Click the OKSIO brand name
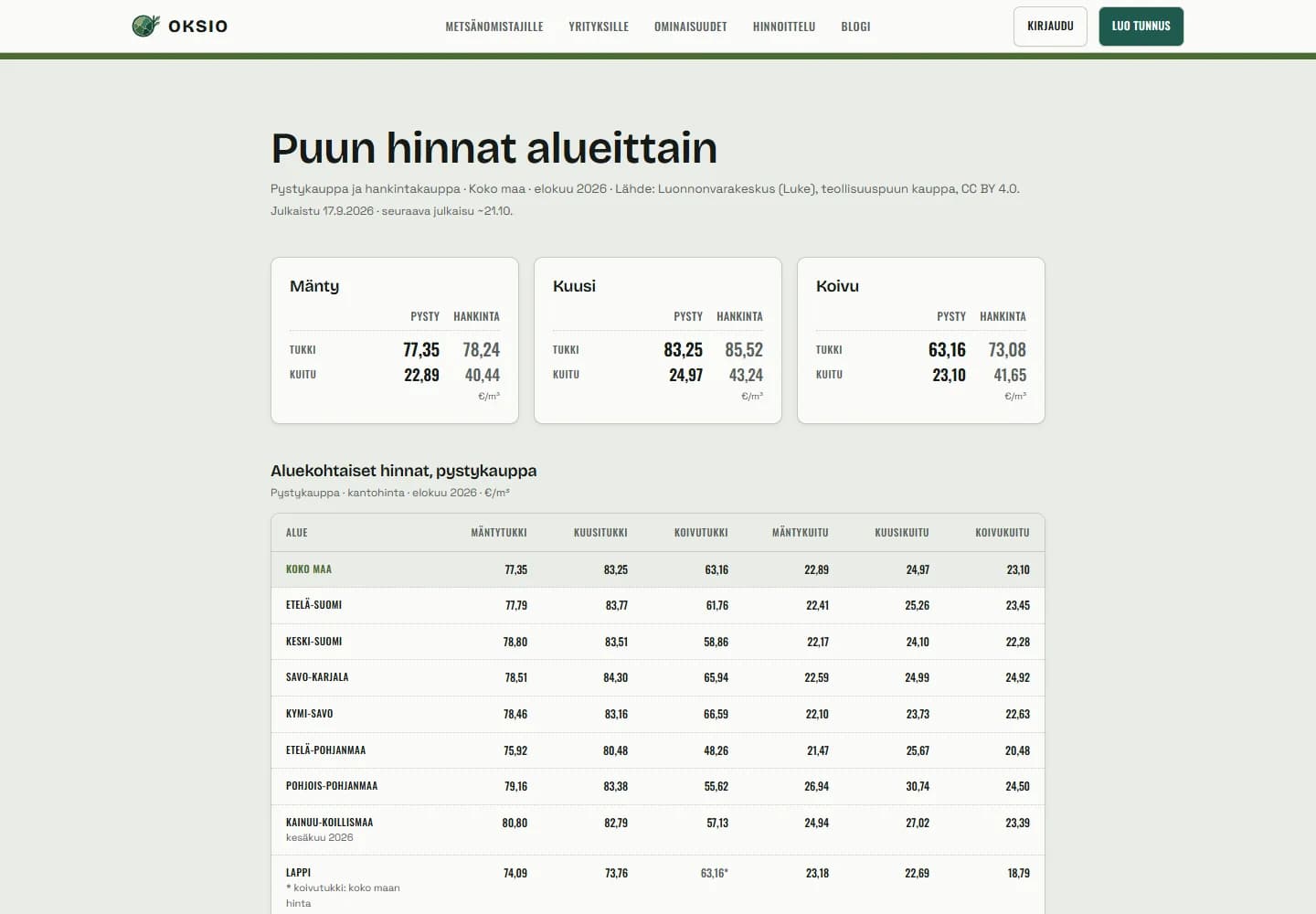Screen dimensions: 1316x914 (198, 27)
